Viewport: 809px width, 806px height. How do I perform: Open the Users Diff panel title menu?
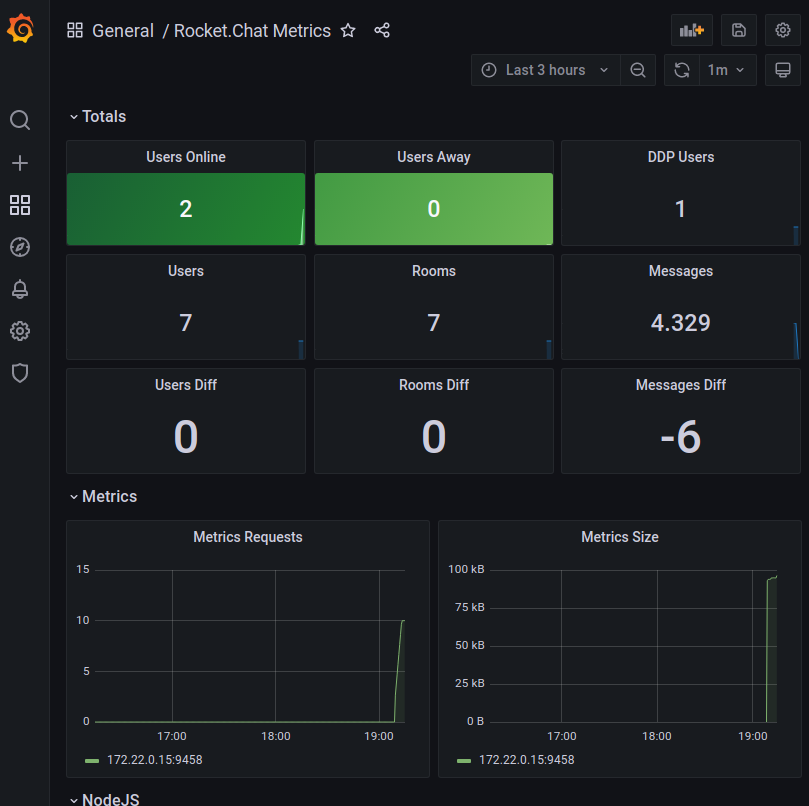186,385
